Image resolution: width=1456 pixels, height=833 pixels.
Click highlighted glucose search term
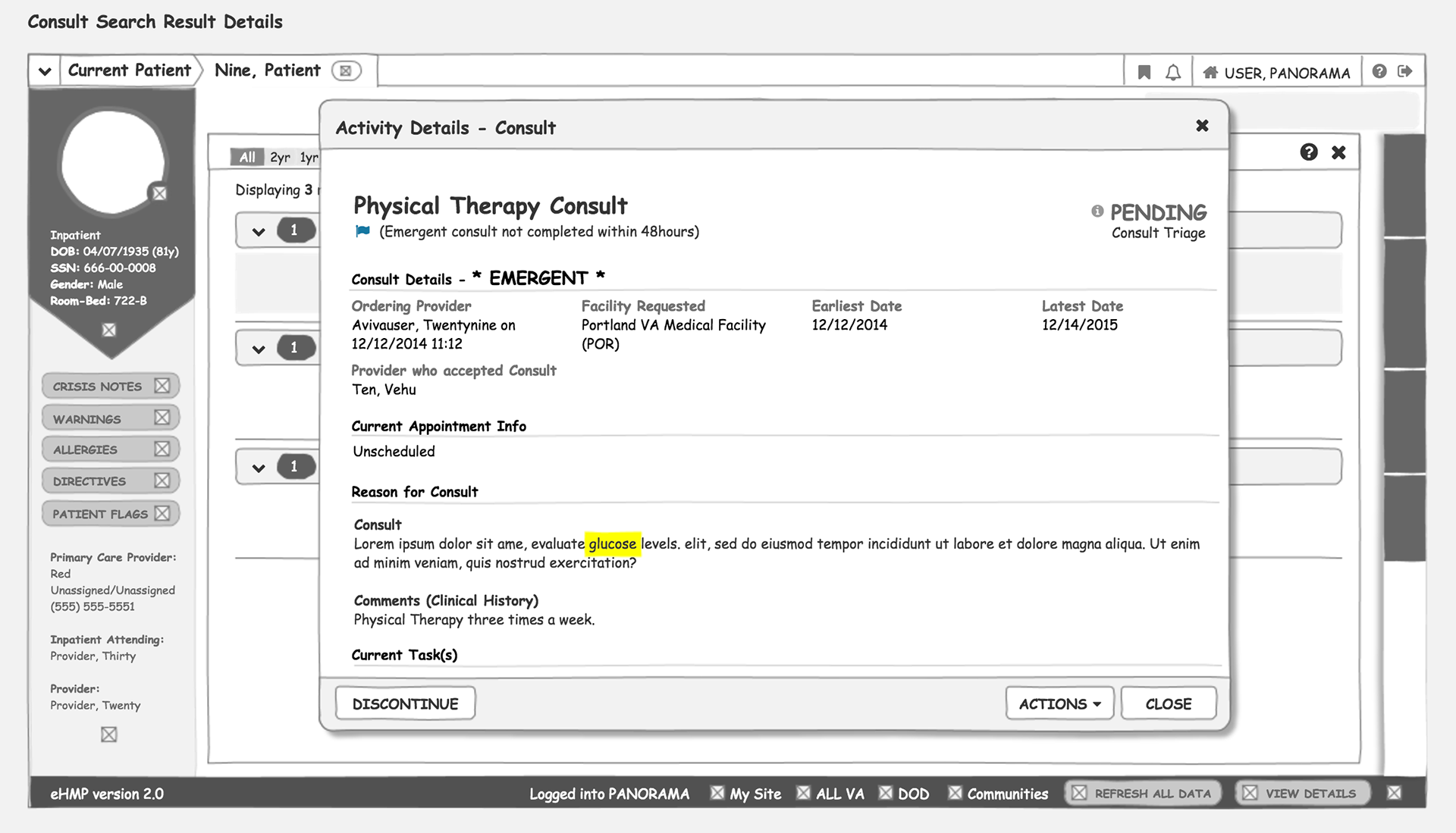pos(612,544)
